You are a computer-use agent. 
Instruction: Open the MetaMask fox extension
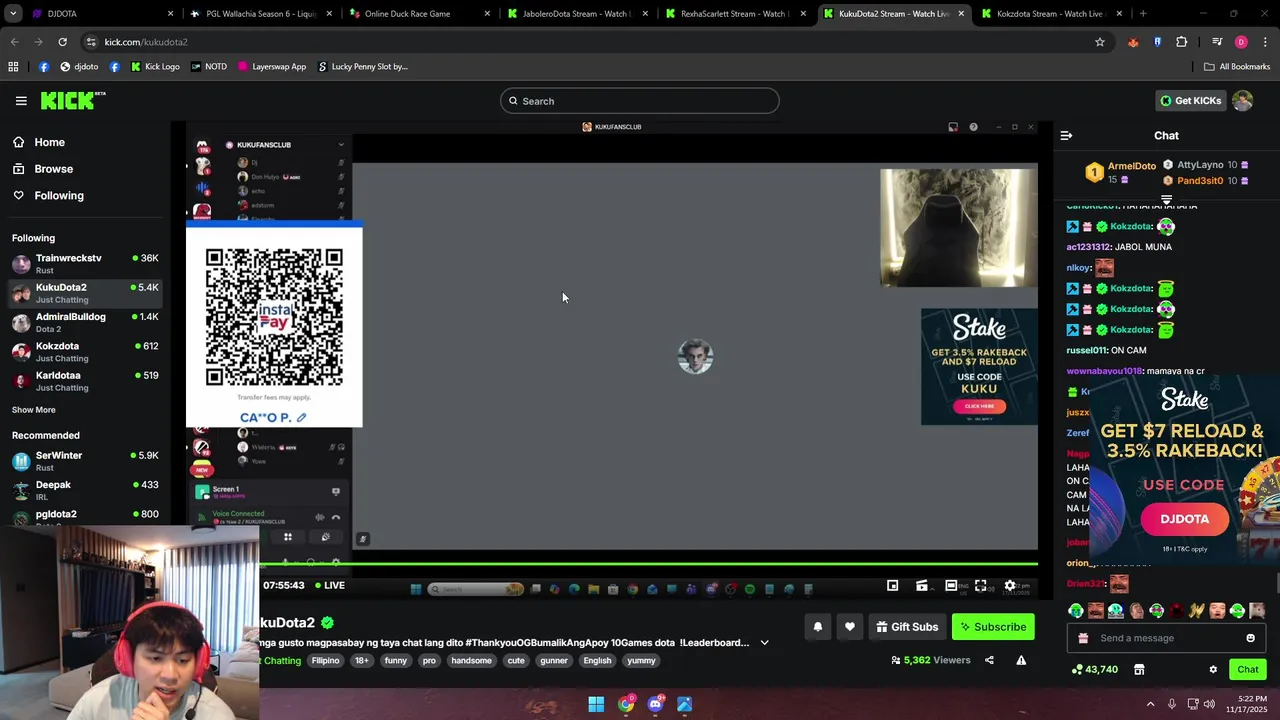click(1133, 42)
